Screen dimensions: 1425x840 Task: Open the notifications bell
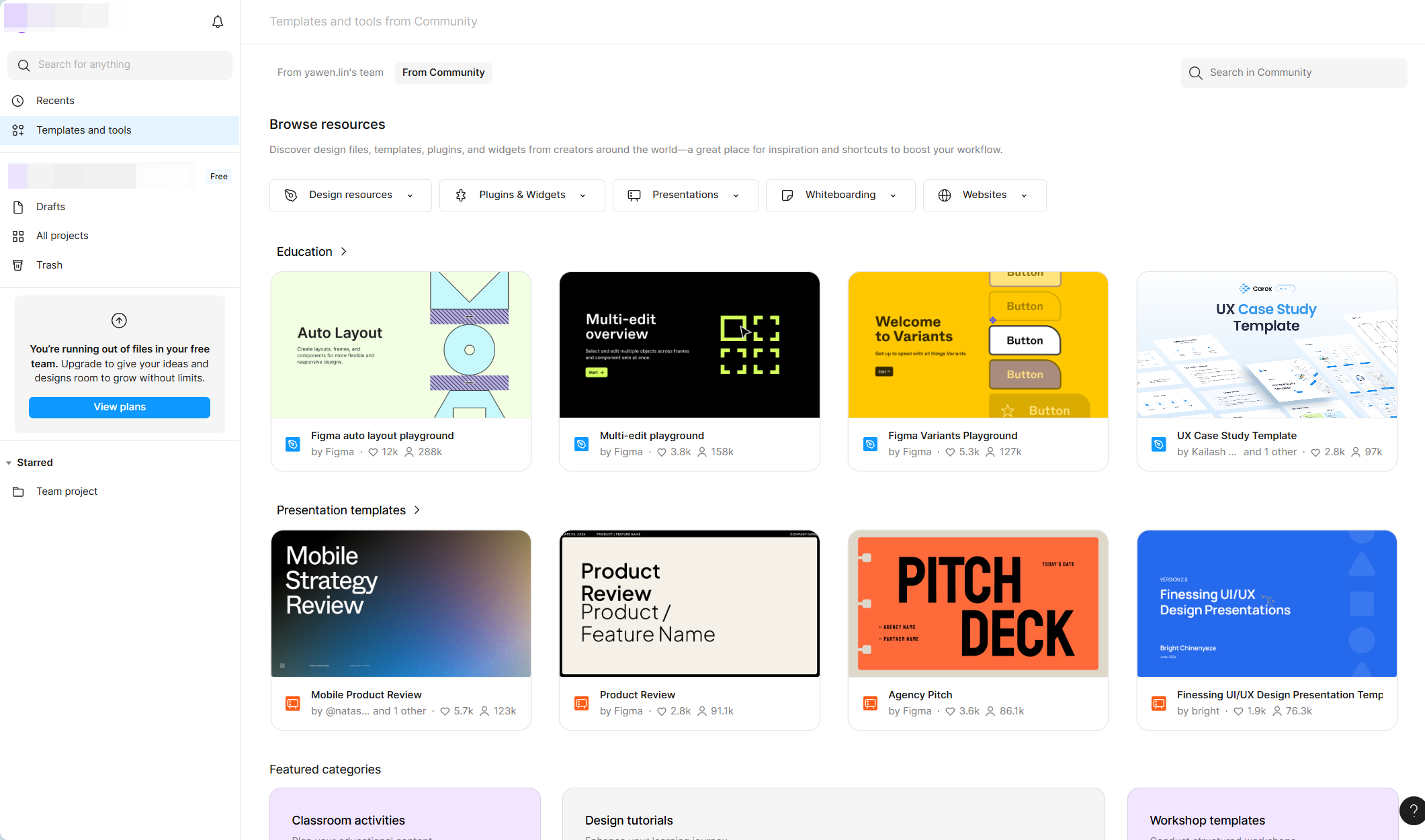218,22
